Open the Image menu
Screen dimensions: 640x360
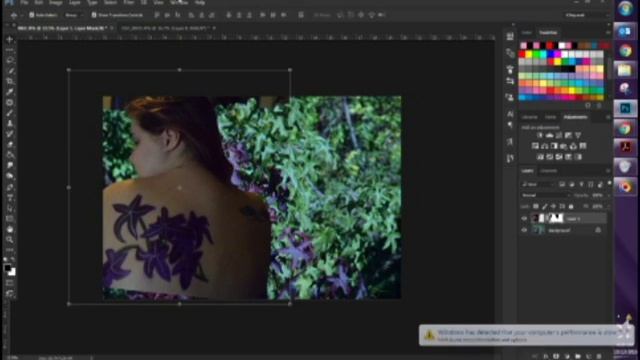tap(56, 2)
